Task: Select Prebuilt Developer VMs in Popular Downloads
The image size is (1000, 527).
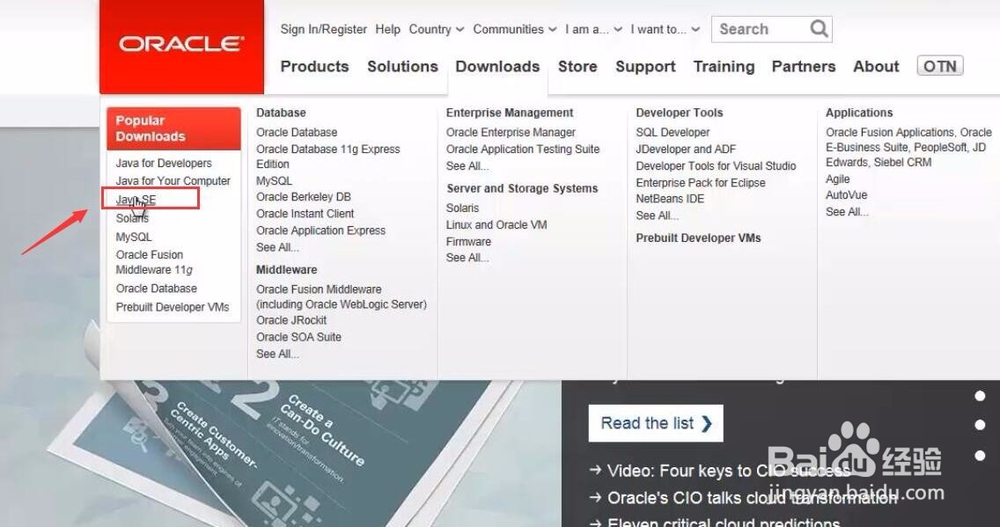Action: [172, 307]
